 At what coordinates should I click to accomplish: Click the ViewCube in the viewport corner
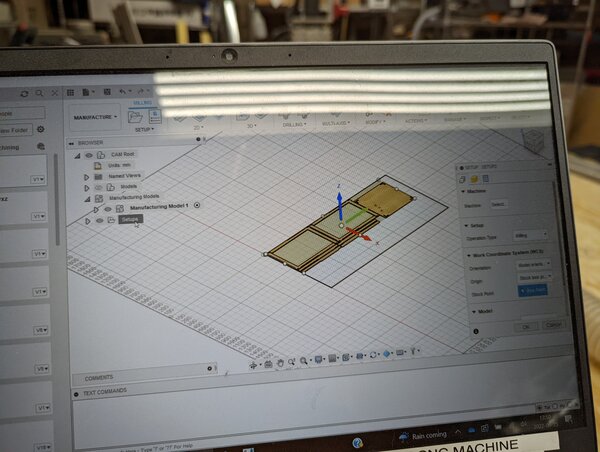pyautogui.click(x=532, y=140)
